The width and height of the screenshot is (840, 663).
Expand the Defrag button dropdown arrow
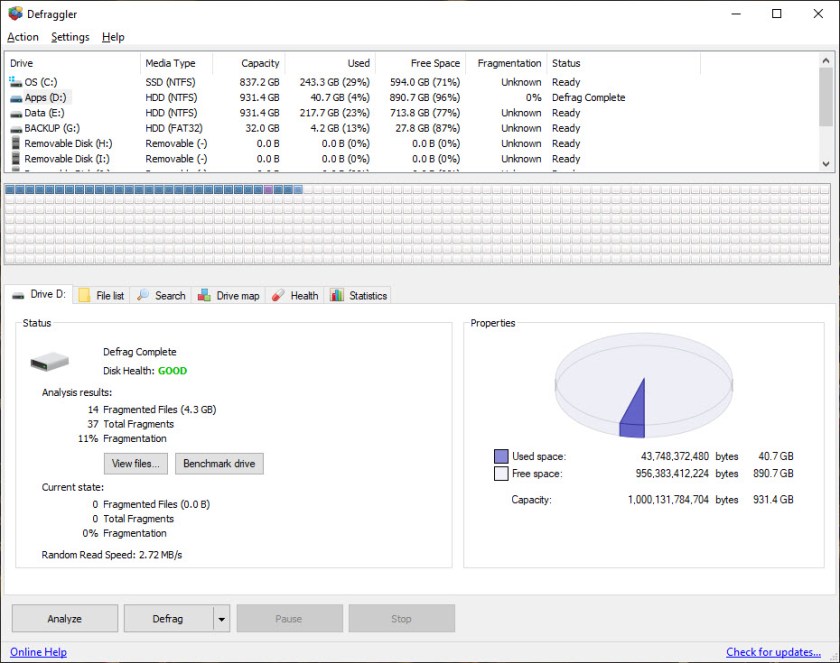point(221,619)
